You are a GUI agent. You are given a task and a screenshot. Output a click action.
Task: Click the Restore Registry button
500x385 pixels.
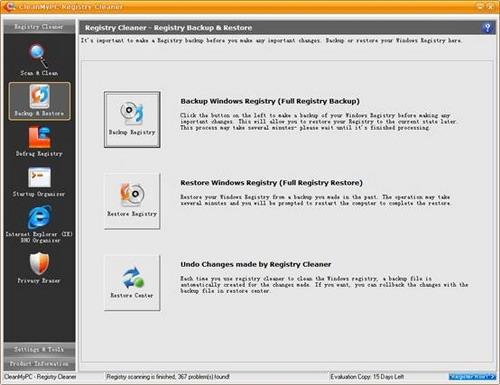[x=132, y=201]
